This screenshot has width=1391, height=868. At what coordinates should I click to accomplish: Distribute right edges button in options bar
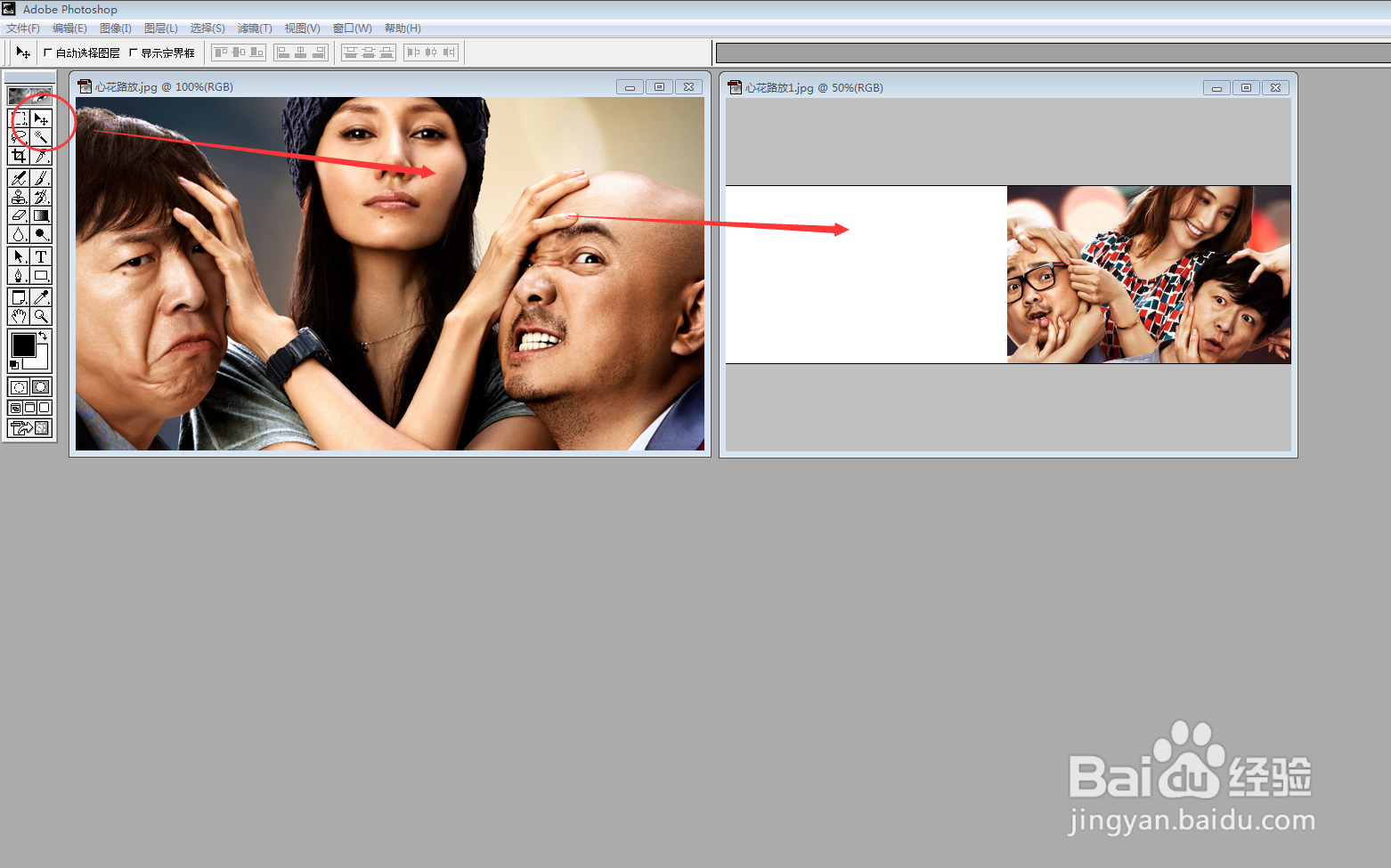[x=449, y=53]
